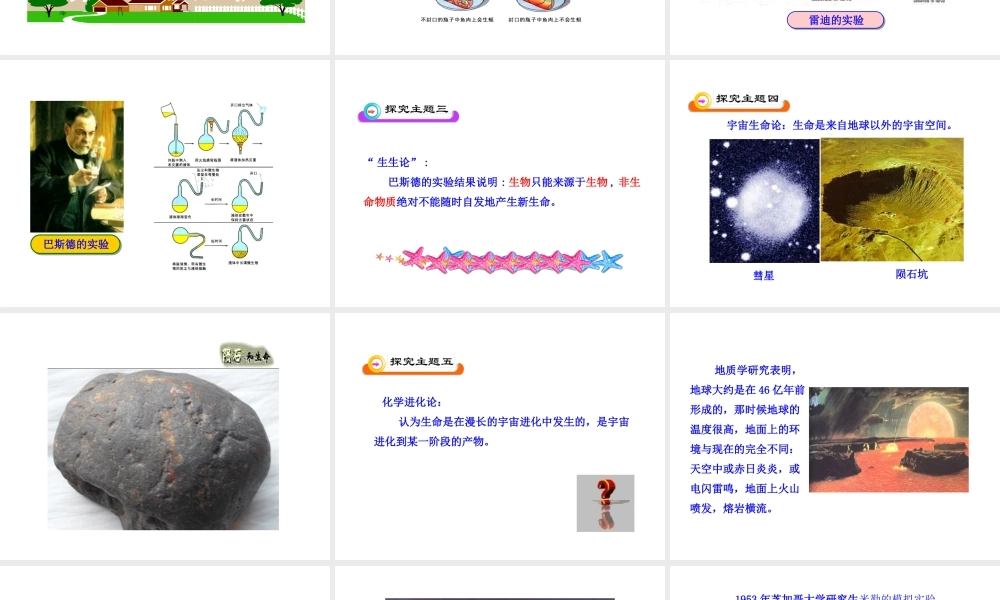Select the dark meteorite rock photo
1000x600 pixels.
coord(163,449)
